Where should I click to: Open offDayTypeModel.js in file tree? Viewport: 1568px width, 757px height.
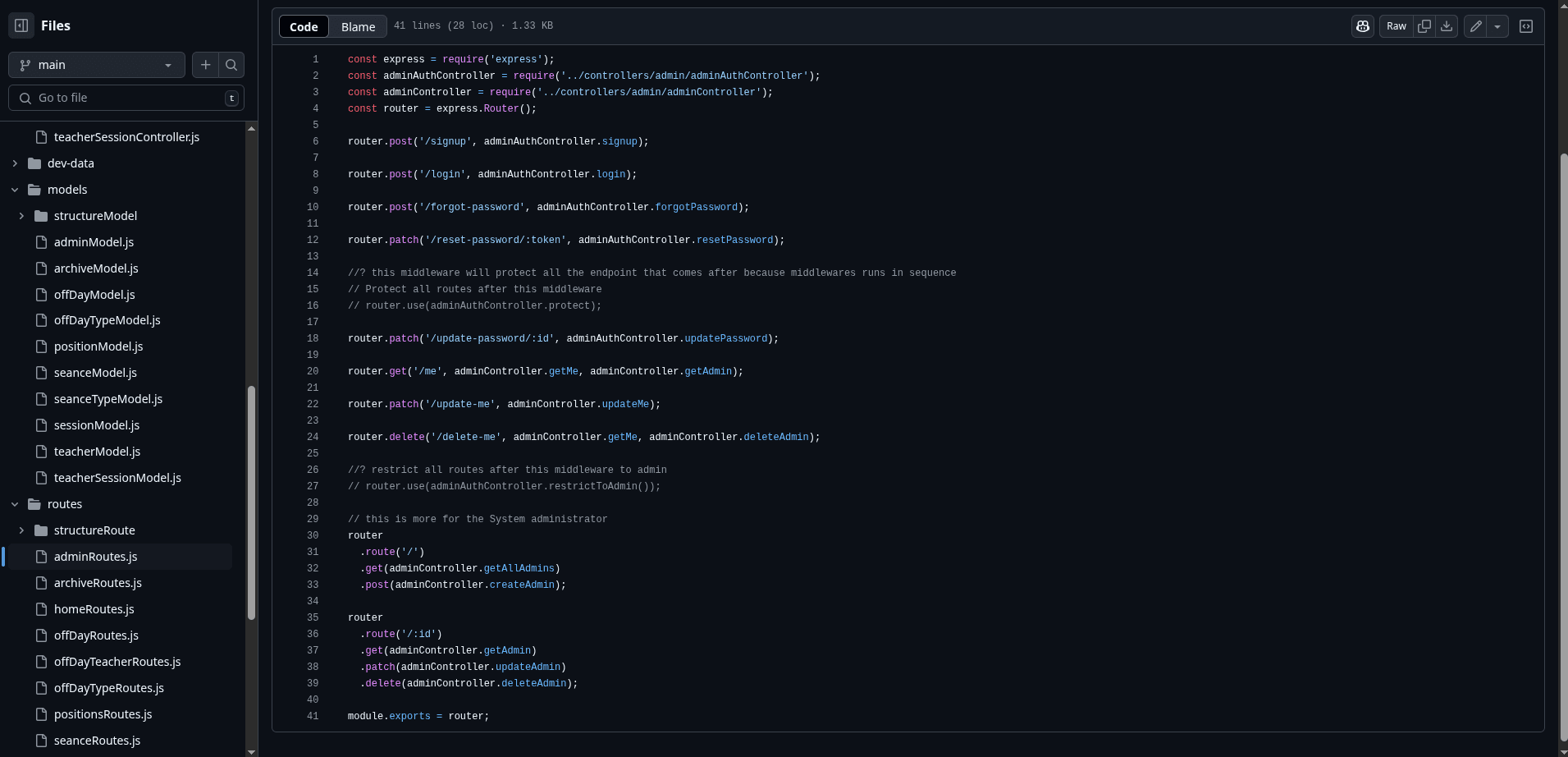[x=107, y=320]
